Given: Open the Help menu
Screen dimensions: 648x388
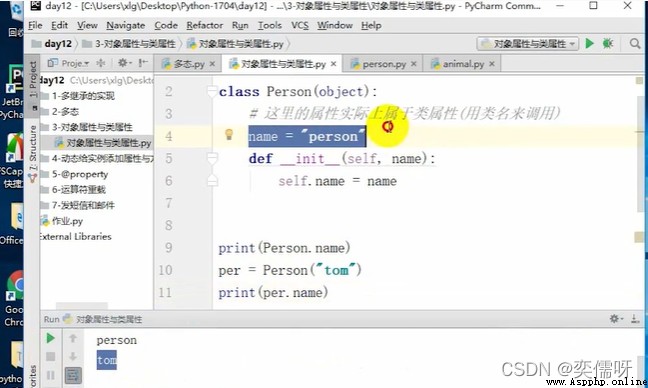Looking at the screenshot, I should (371, 26).
